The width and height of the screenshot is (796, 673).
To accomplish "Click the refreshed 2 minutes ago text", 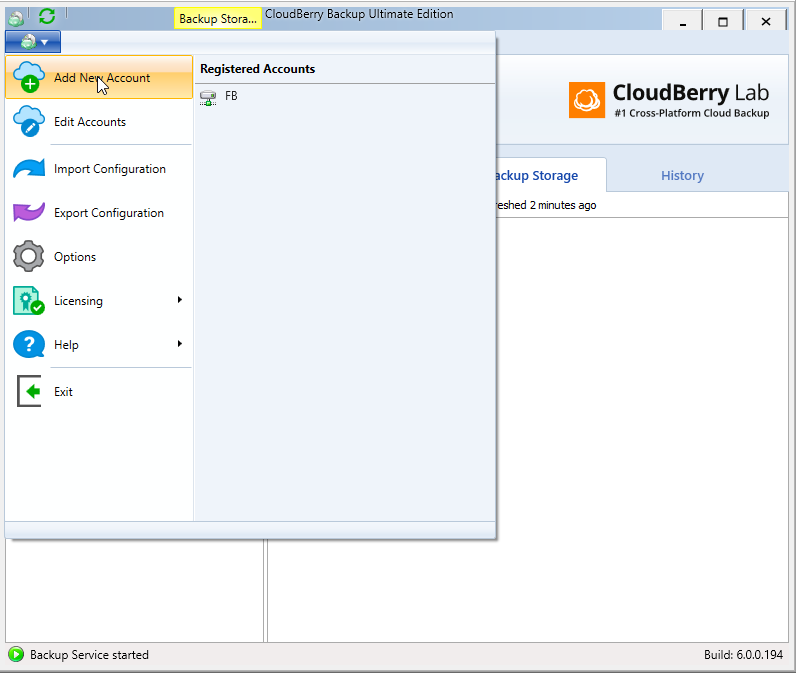I will 546,205.
